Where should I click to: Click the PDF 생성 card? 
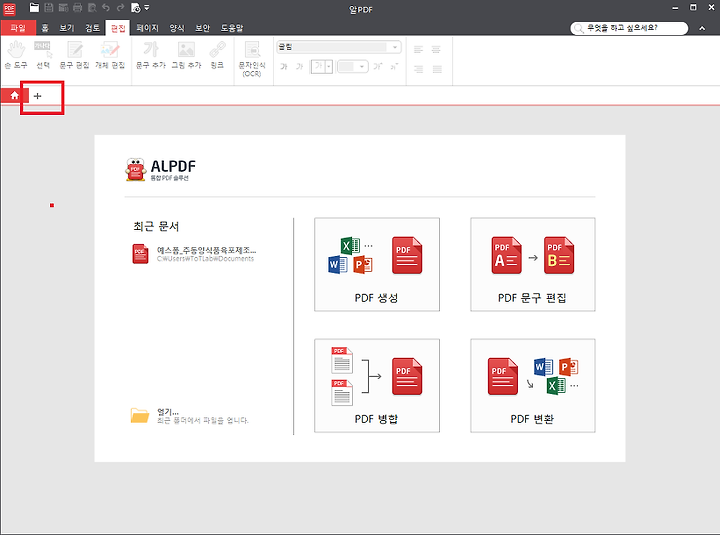[x=377, y=265]
